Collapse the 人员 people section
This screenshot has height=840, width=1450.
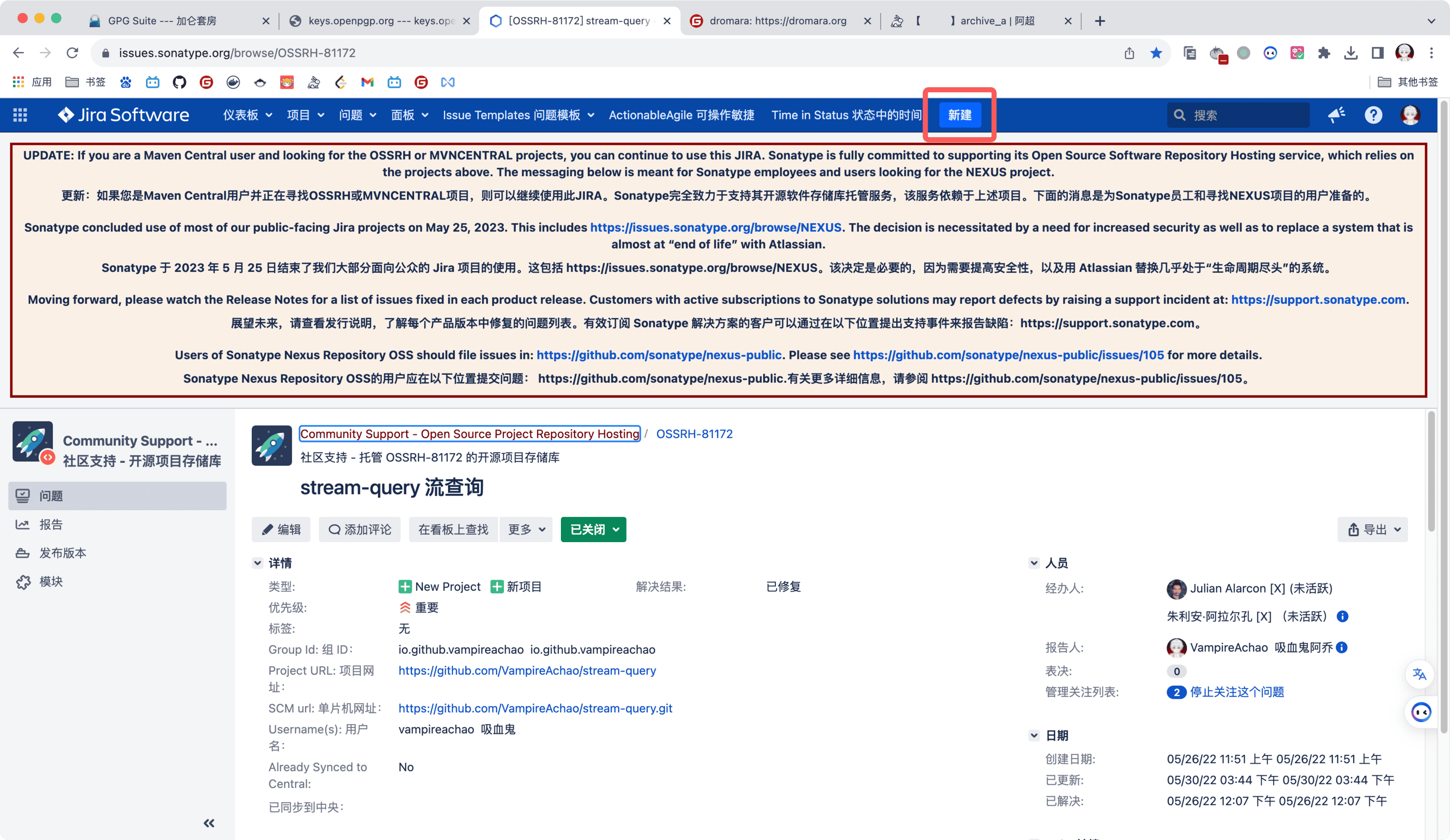tap(1034, 563)
